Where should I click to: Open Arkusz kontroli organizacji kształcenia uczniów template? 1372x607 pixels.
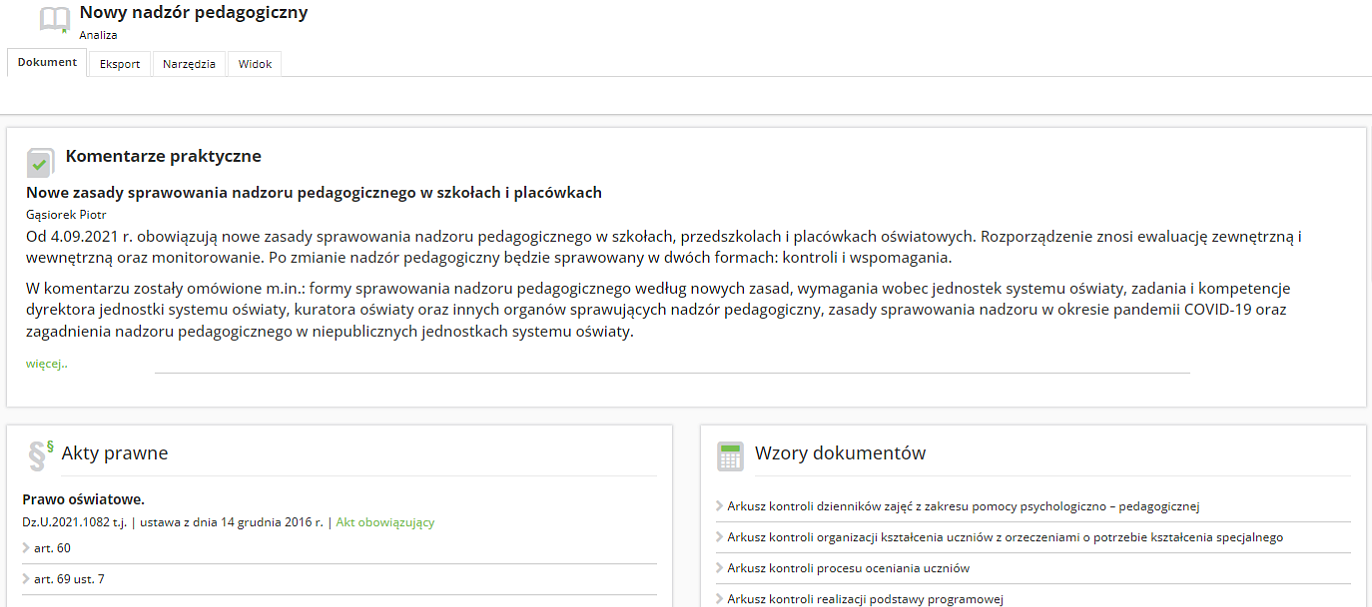click(x=1004, y=537)
